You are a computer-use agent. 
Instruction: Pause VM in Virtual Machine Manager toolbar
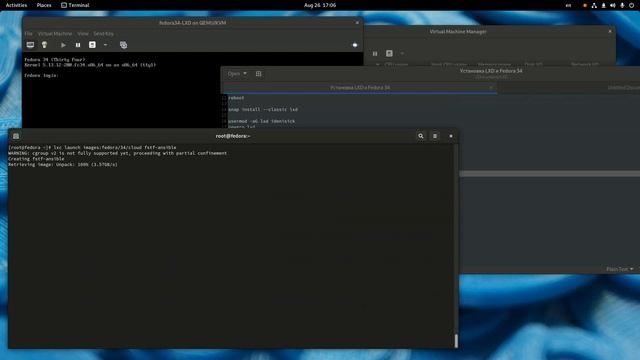(375, 53)
